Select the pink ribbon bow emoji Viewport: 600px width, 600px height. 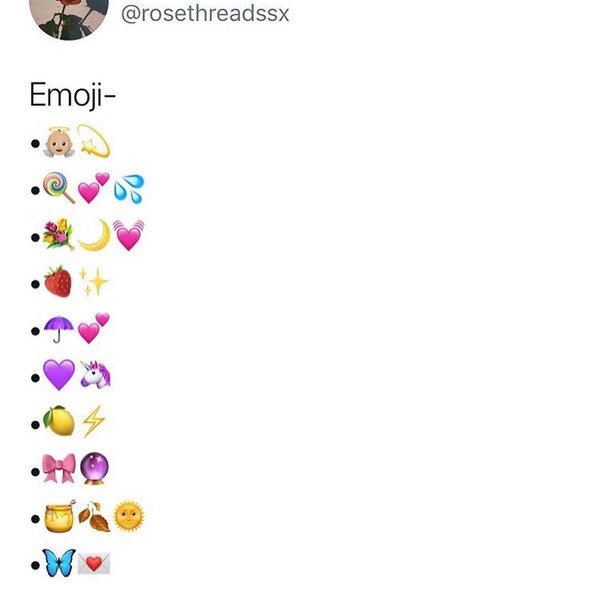pos(58,469)
